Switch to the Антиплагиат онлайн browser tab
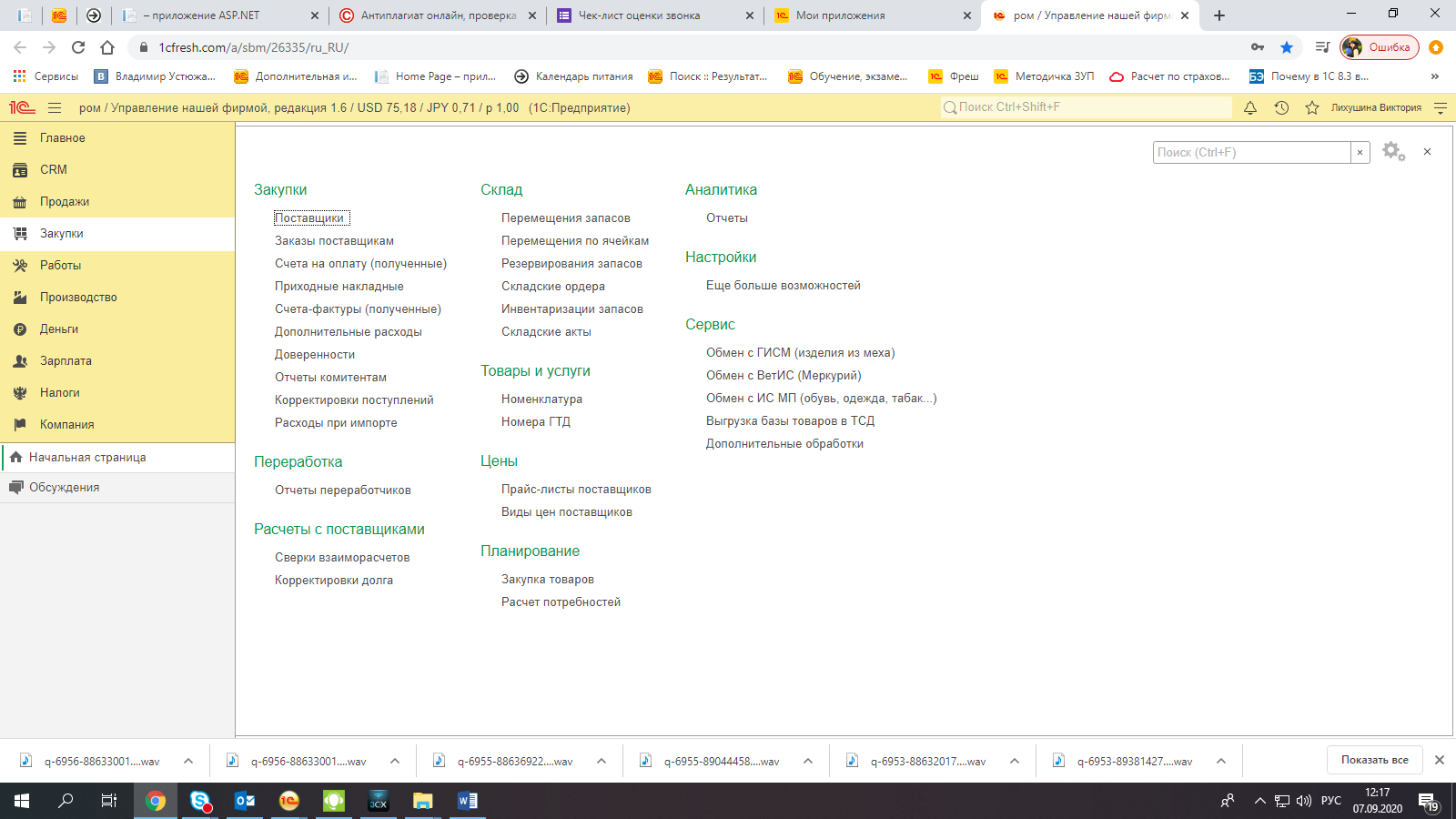 437,15
